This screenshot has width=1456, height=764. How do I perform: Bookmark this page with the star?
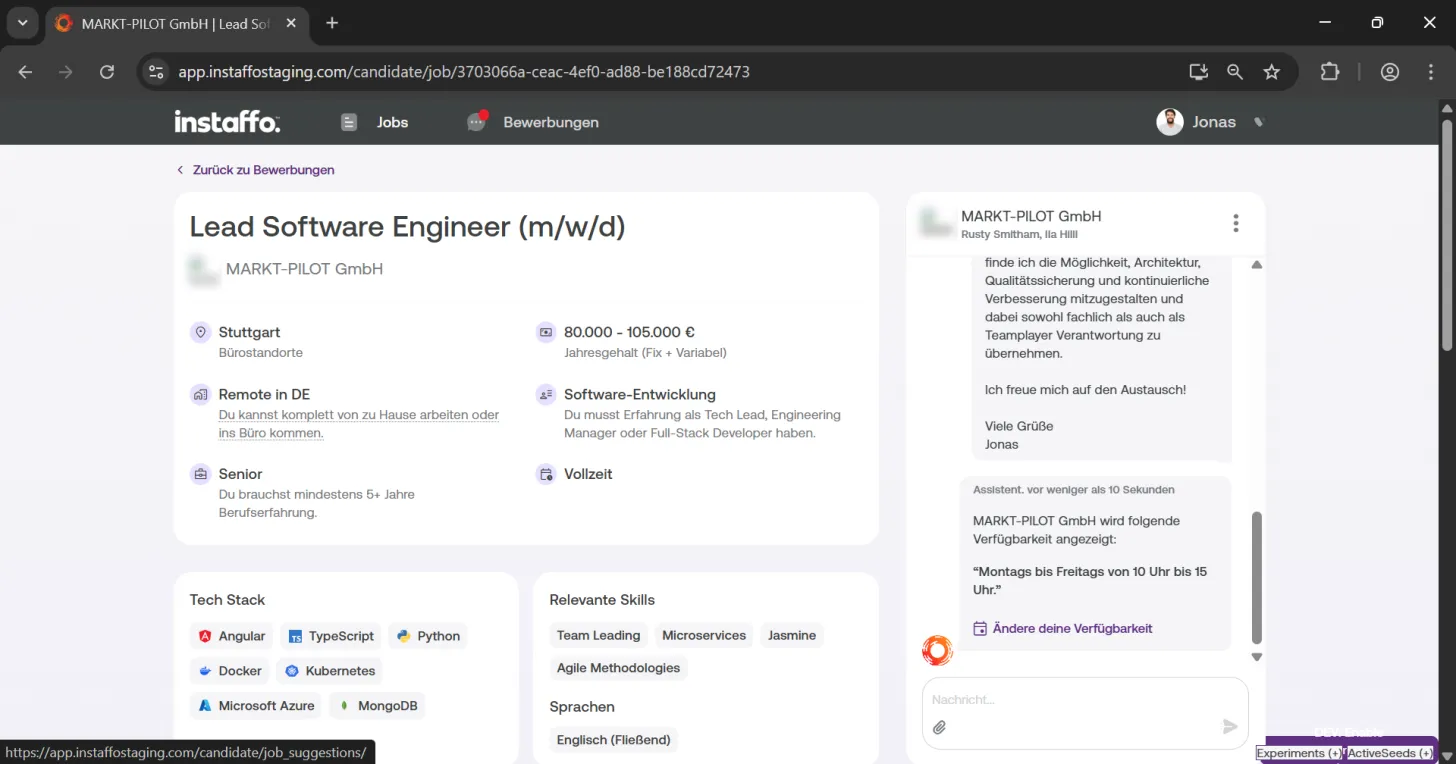pyautogui.click(x=1272, y=72)
